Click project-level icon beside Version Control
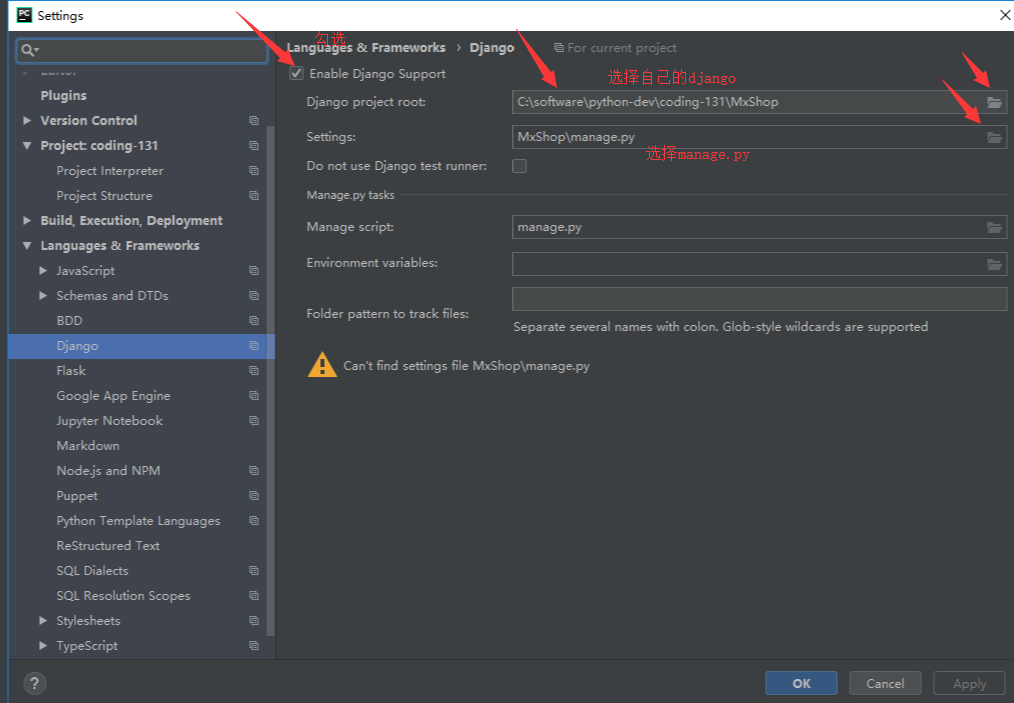 point(254,120)
